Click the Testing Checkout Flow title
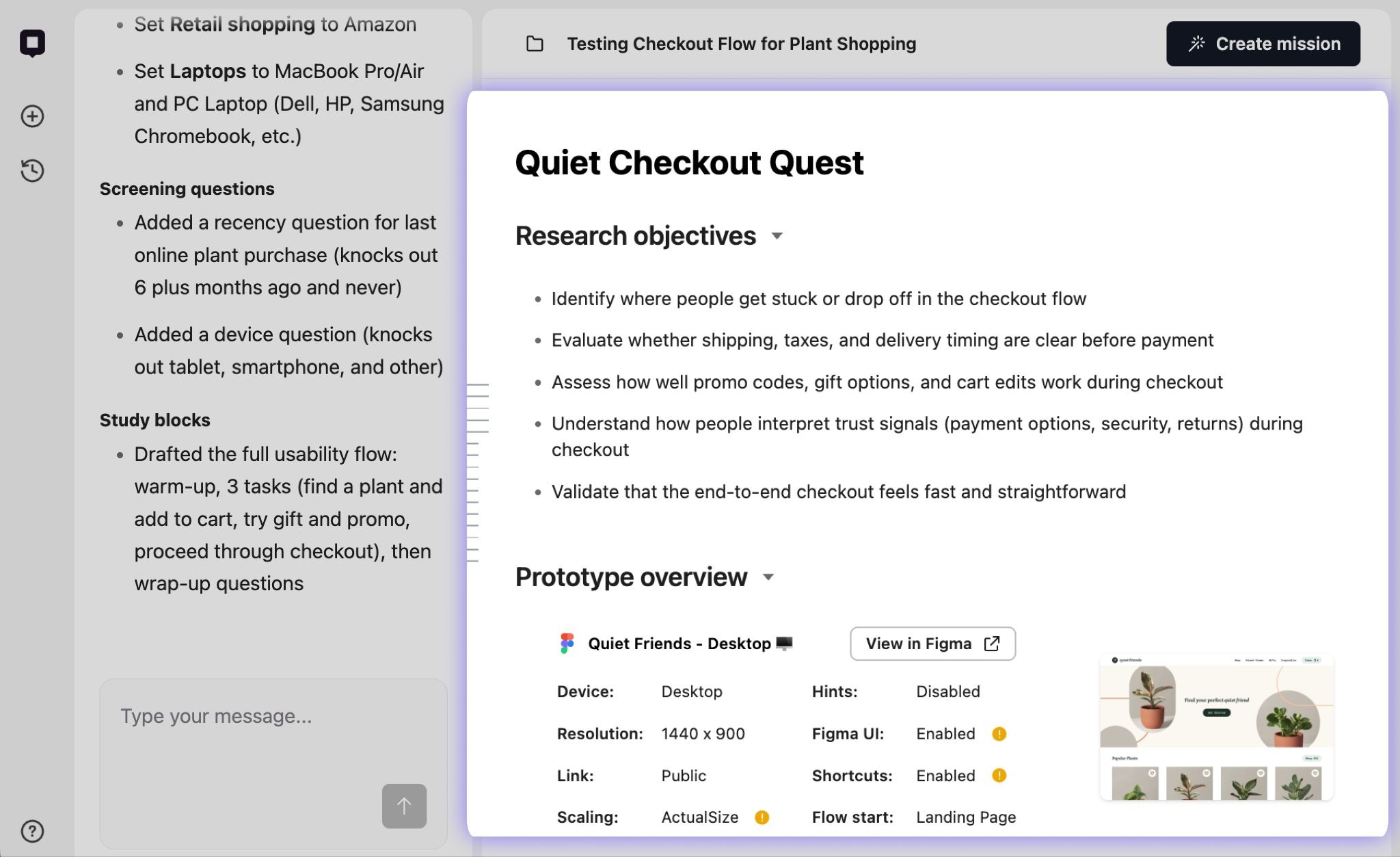 pos(741,44)
